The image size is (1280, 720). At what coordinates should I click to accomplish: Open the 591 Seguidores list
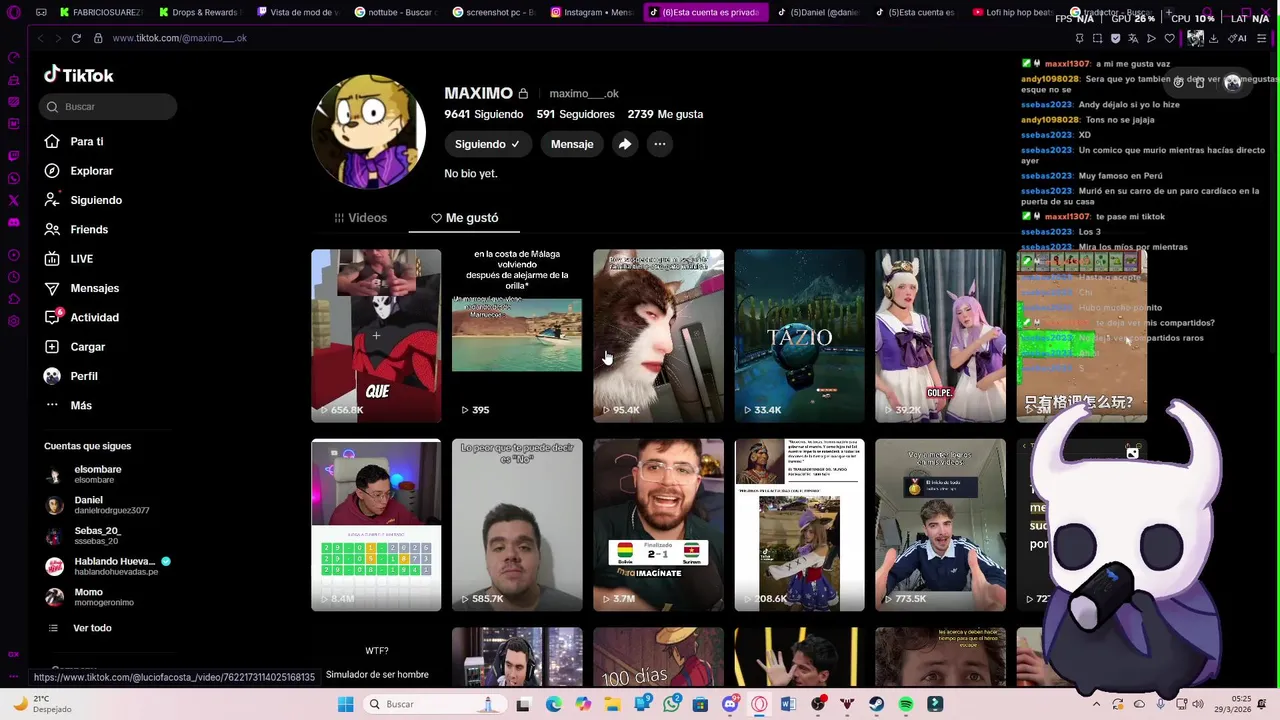click(575, 114)
